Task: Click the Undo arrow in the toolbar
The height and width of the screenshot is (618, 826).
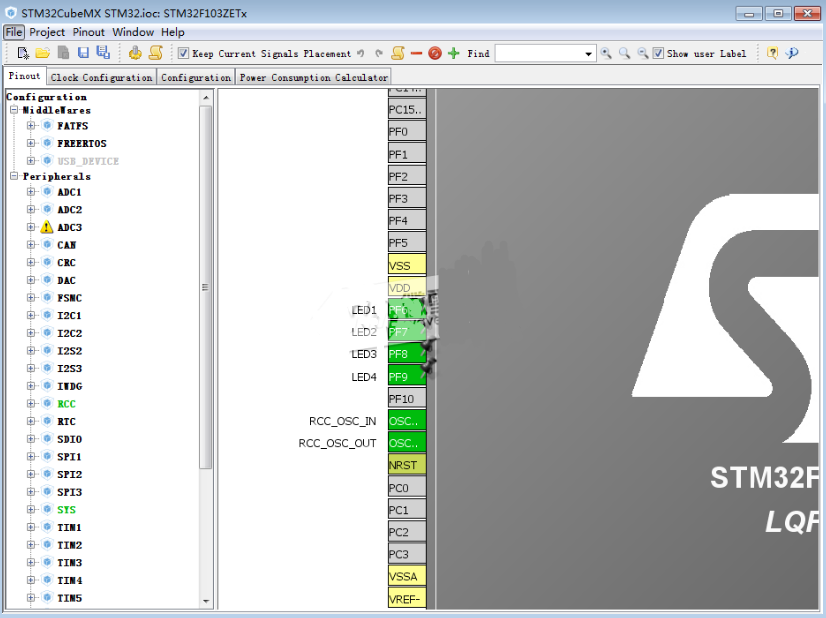Action: click(x=361, y=53)
